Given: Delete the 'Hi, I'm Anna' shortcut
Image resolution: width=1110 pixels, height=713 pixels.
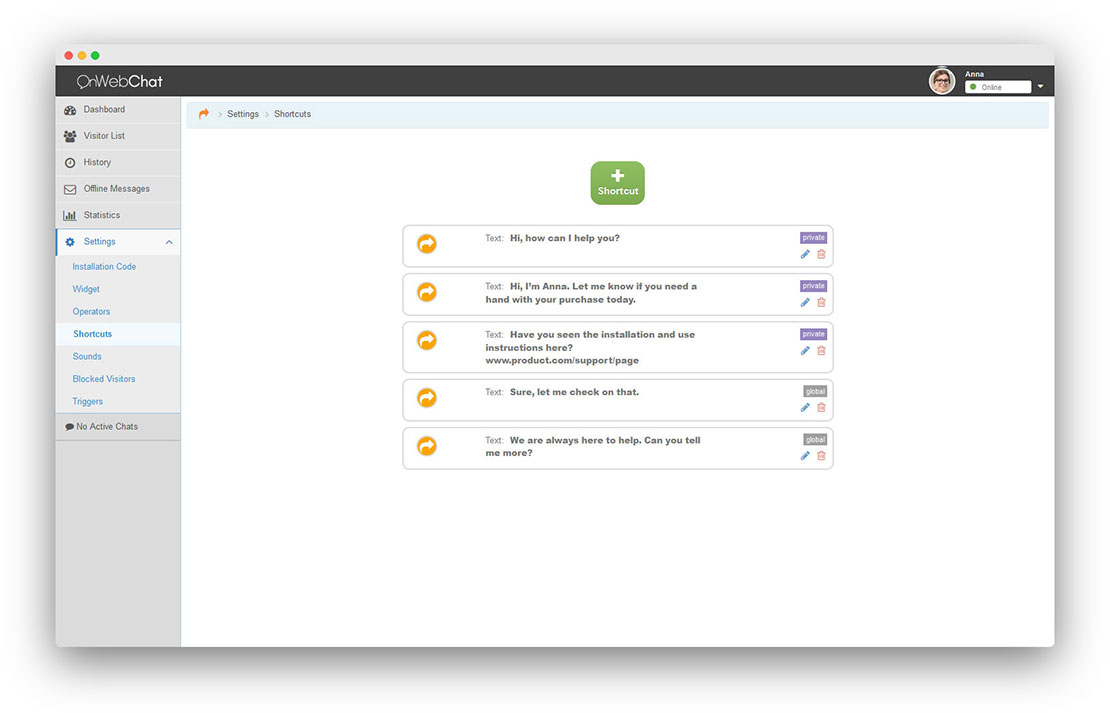Looking at the screenshot, I should (x=820, y=302).
